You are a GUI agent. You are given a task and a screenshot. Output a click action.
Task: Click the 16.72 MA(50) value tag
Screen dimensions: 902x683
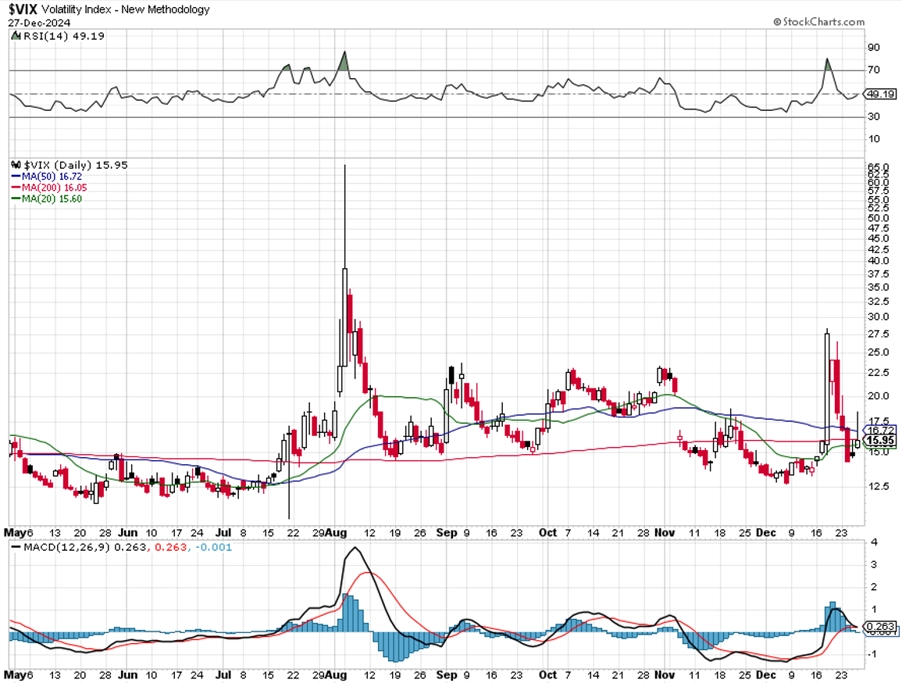(x=880, y=430)
